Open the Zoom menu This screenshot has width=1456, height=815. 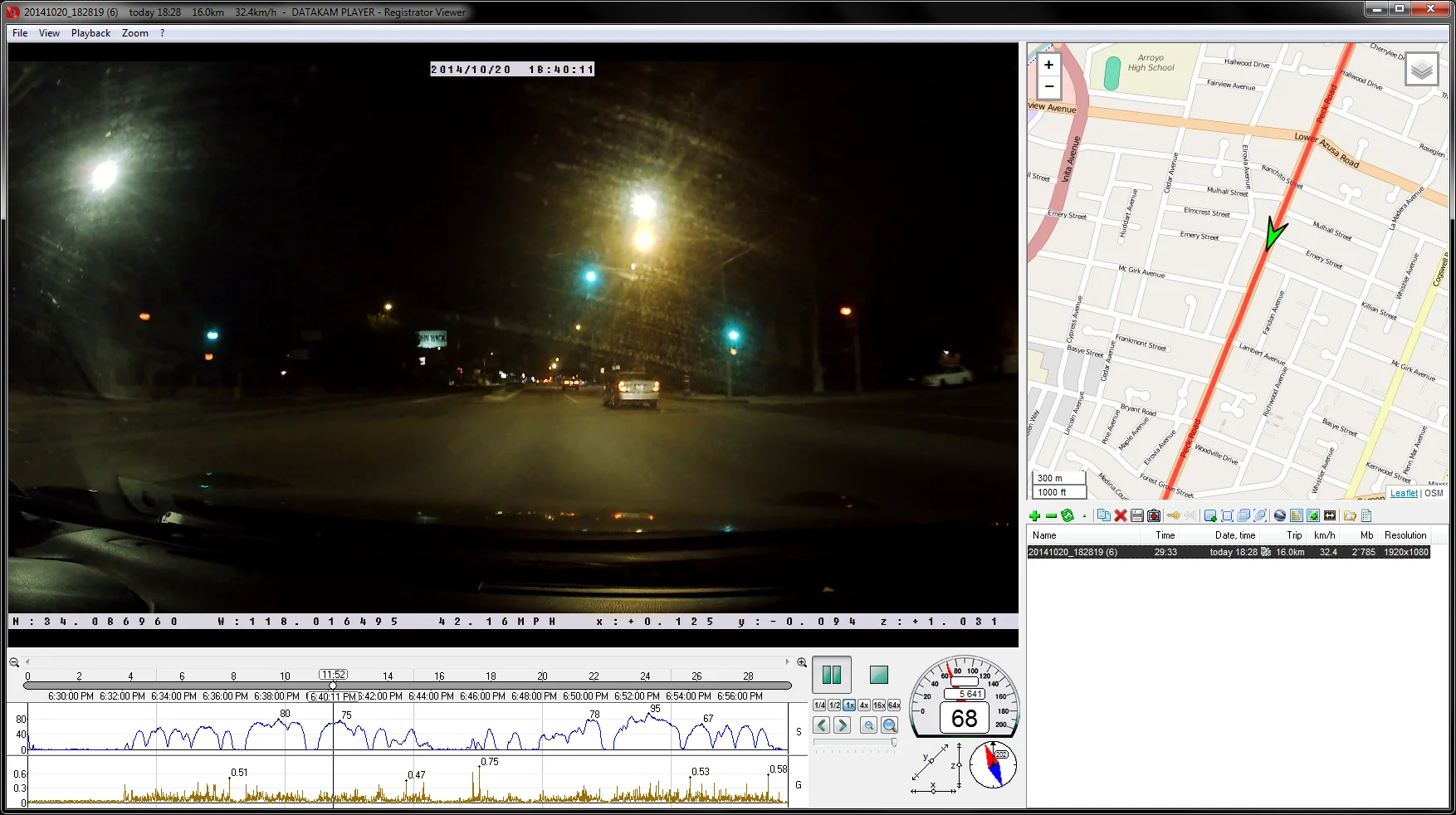click(134, 33)
